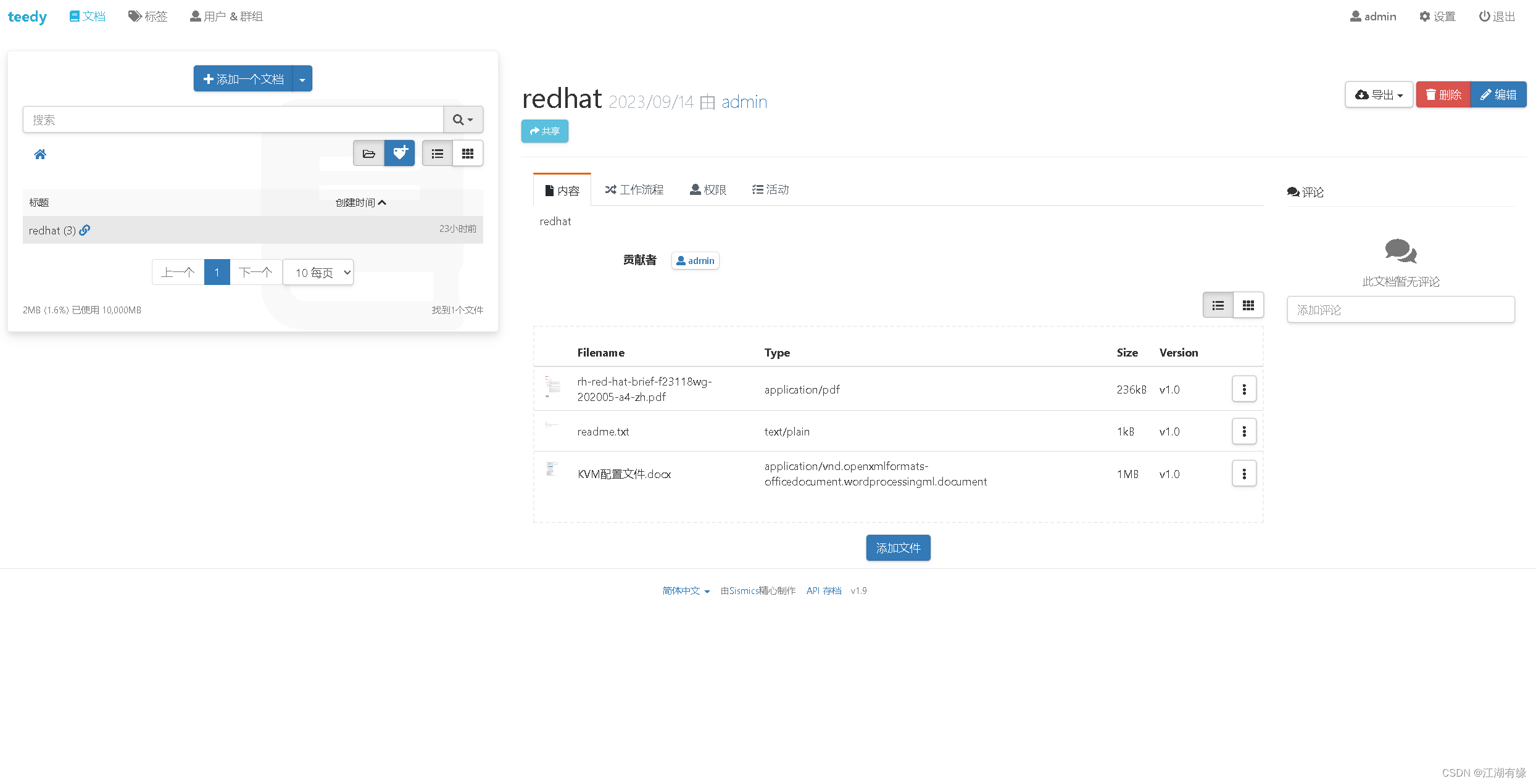Switch the file list to grid view

pos(1248,305)
